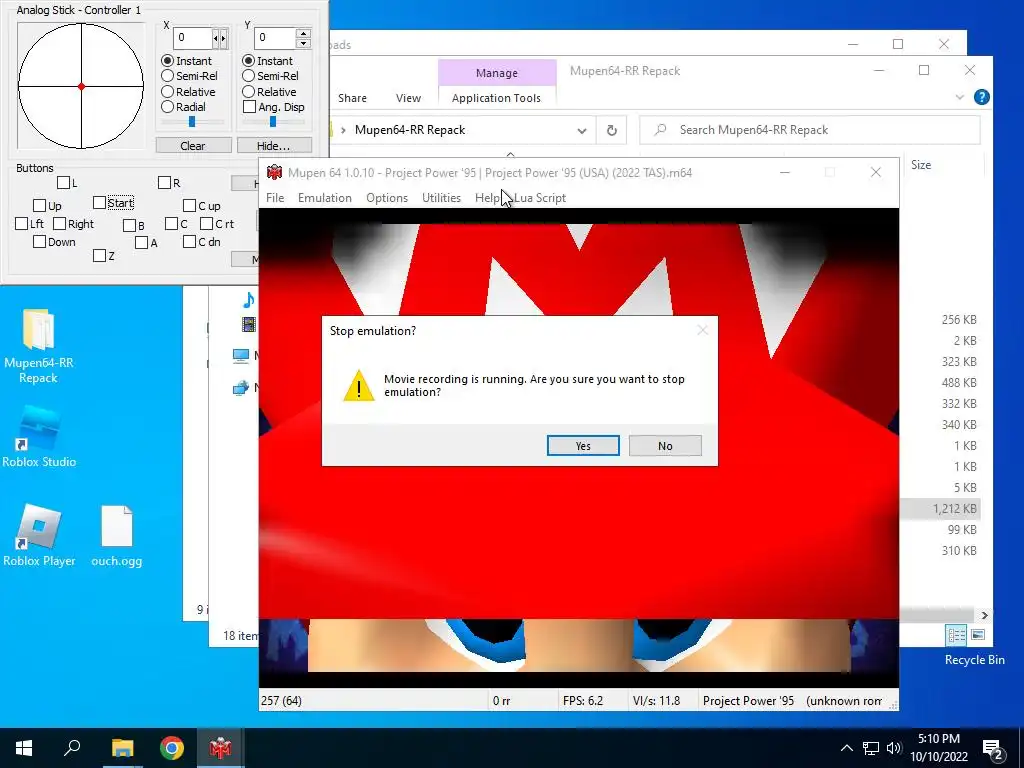The height and width of the screenshot is (768, 1024).
Task: Open Roblox Player desktop shortcut
Action: click(x=39, y=534)
